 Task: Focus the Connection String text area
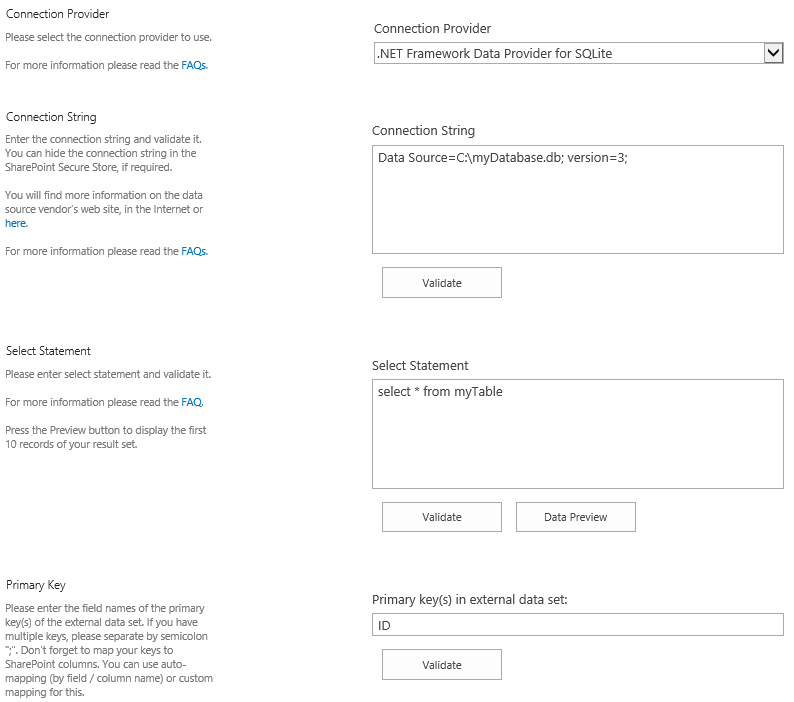(x=577, y=199)
